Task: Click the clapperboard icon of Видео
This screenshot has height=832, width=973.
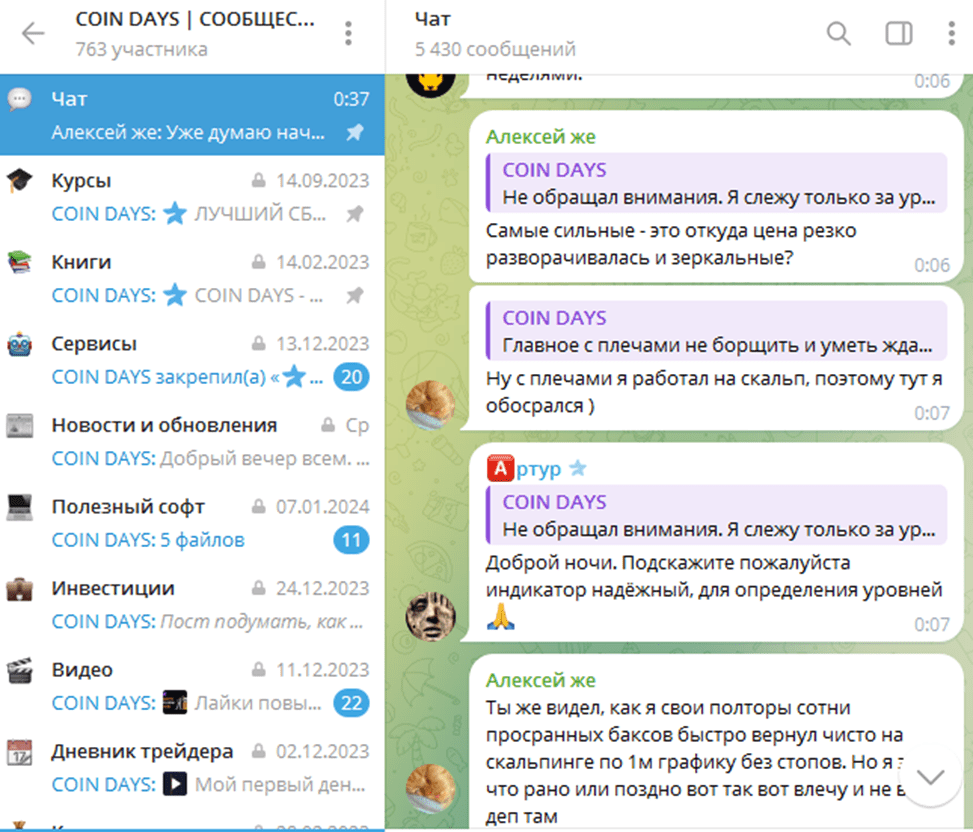Action: pyautogui.click(x=19, y=670)
